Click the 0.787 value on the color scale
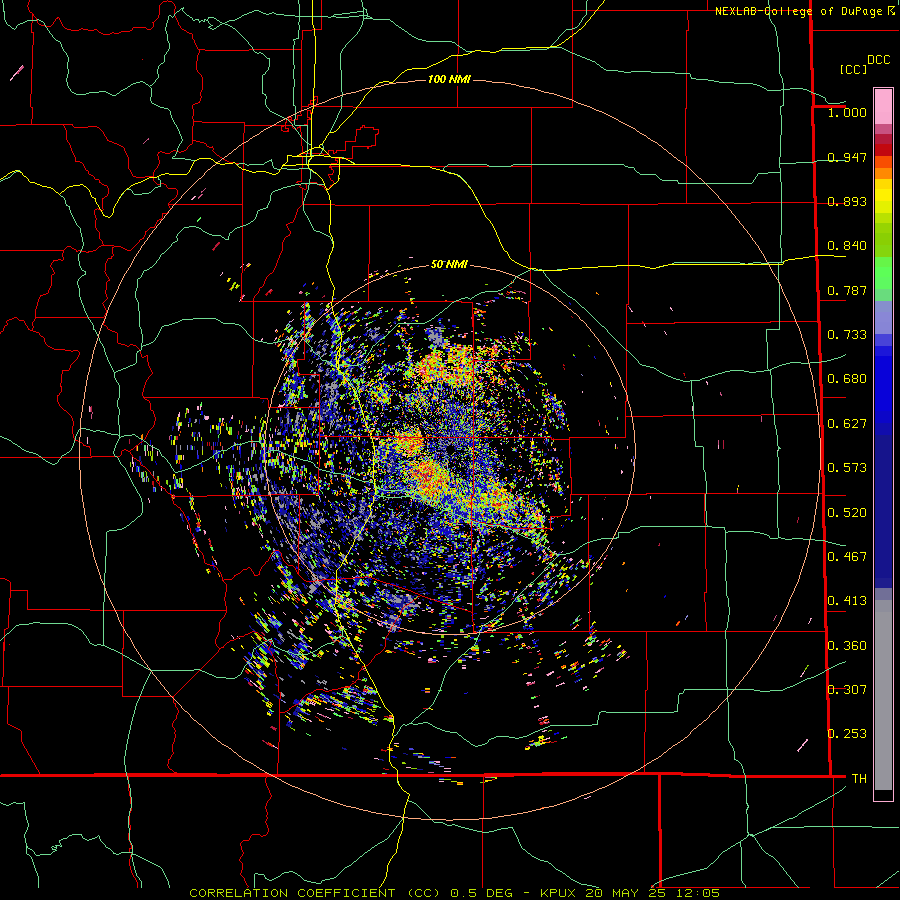Image resolution: width=900 pixels, height=900 pixels. point(847,290)
